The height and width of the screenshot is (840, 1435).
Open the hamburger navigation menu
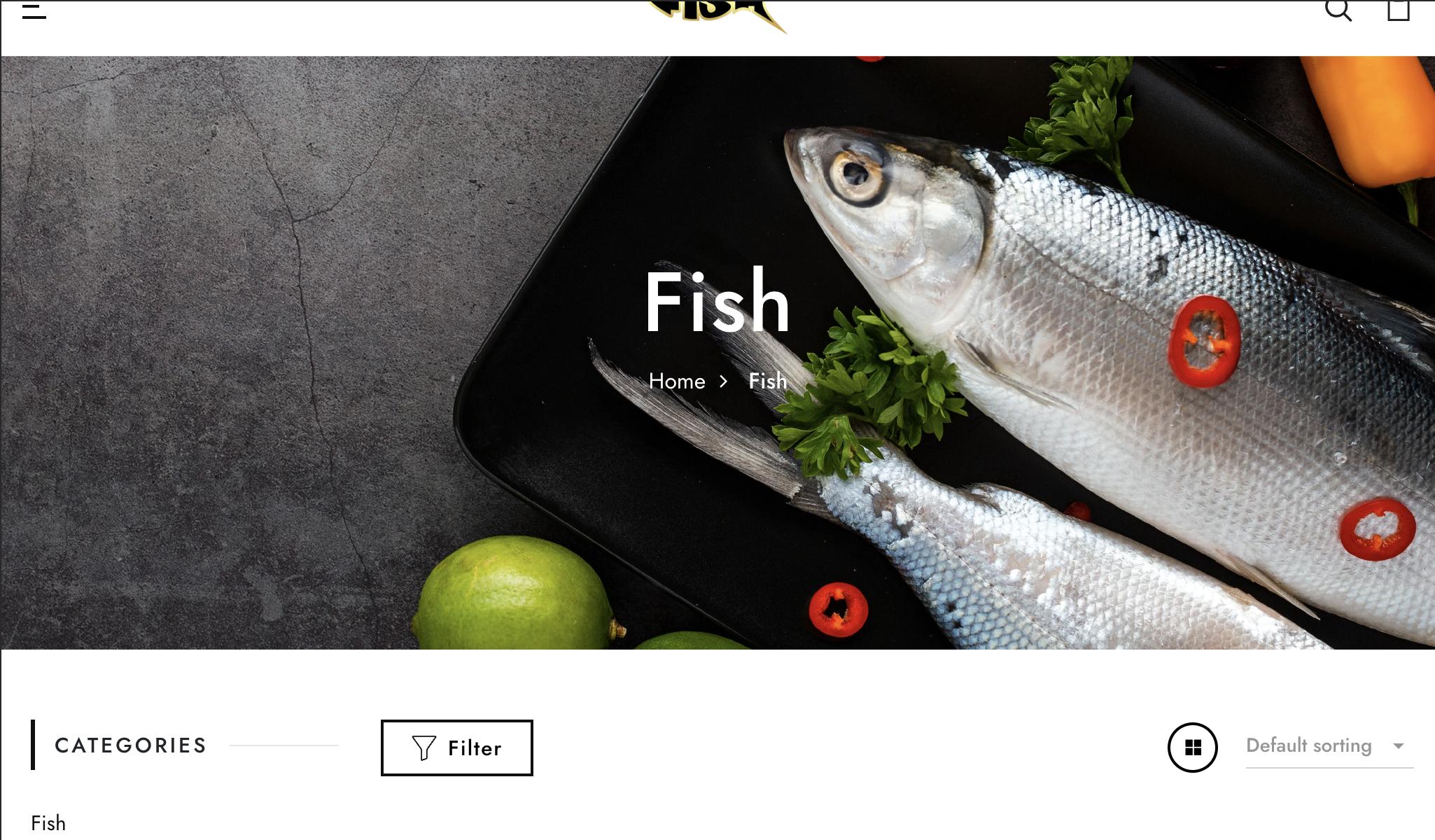pyautogui.click(x=34, y=10)
